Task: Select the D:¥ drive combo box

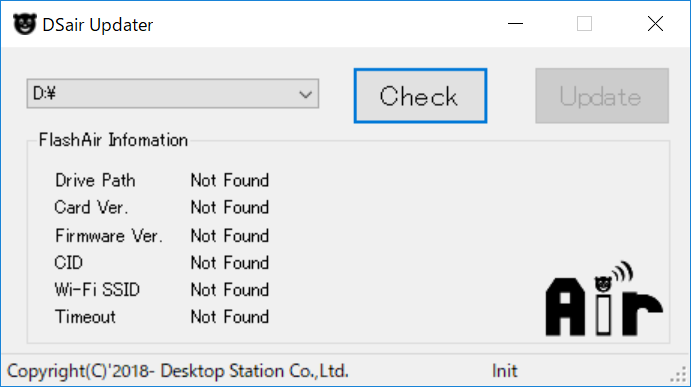Action: [x=173, y=93]
